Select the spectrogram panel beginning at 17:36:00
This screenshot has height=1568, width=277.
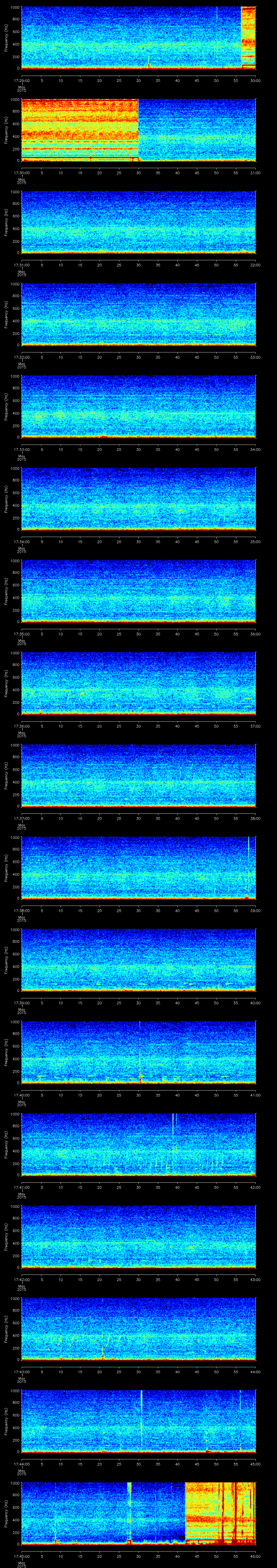click(x=138, y=683)
